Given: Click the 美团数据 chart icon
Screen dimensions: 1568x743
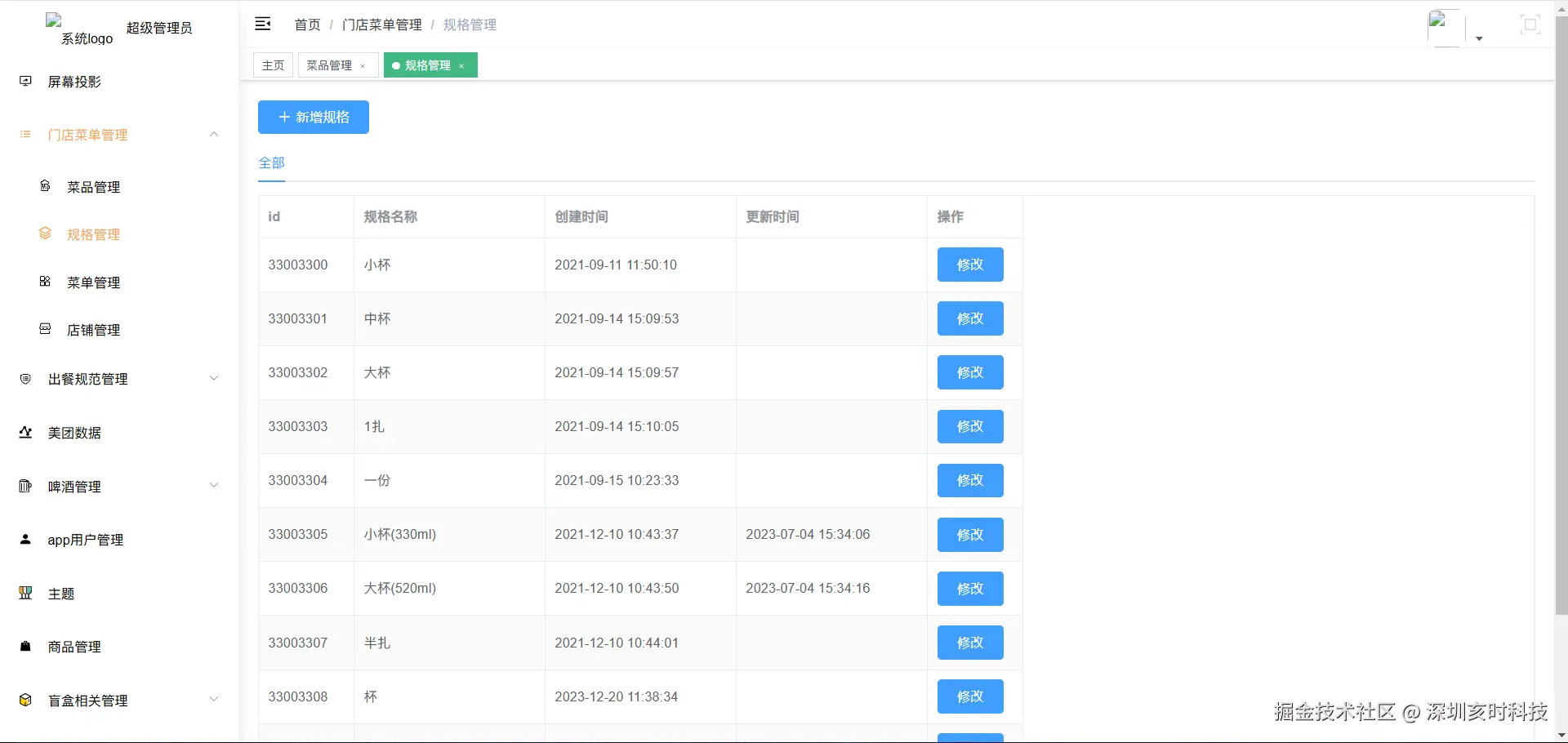Looking at the screenshot, I should pyautogui.click(x=25, y=432).
